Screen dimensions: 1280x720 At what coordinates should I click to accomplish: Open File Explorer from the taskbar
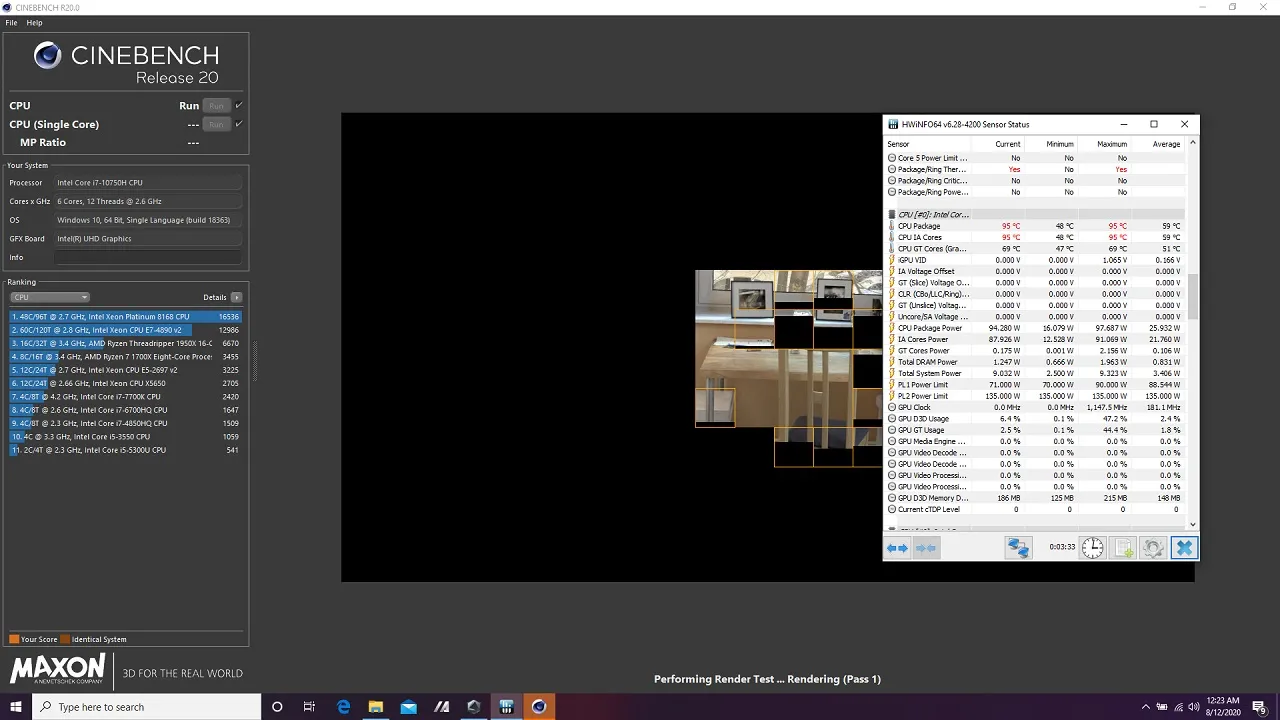(x=376, y=707)
